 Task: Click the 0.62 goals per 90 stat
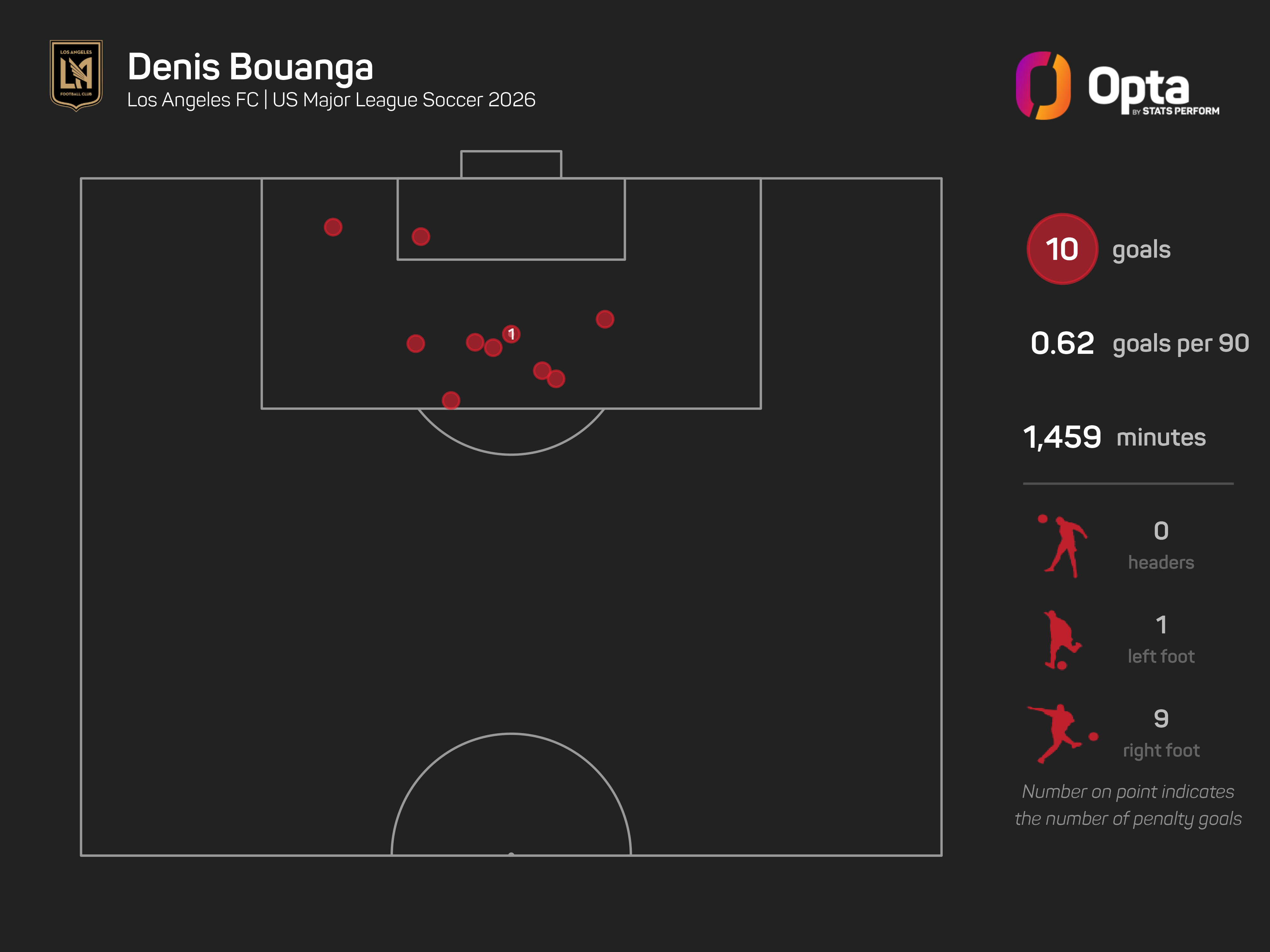point(1140,343)
